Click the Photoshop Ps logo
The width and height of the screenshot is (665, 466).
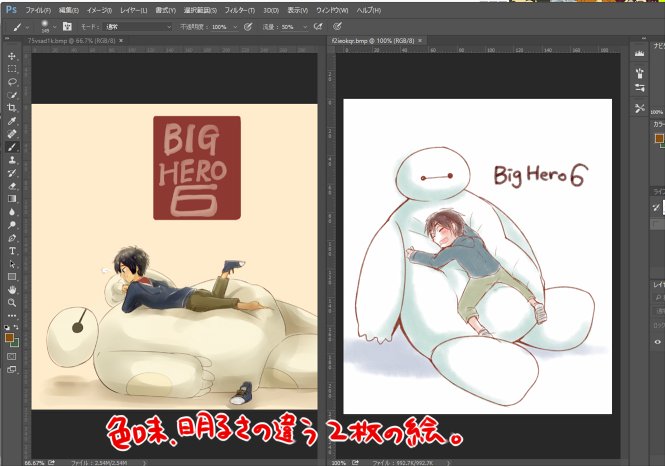point(11,9)
